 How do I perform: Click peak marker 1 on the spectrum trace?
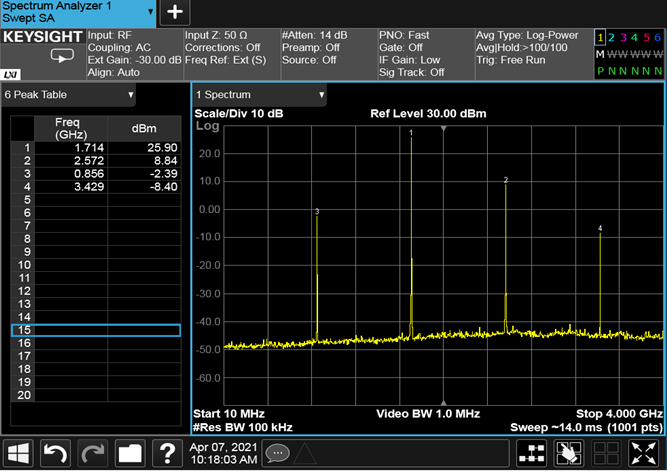click(411, 133)
